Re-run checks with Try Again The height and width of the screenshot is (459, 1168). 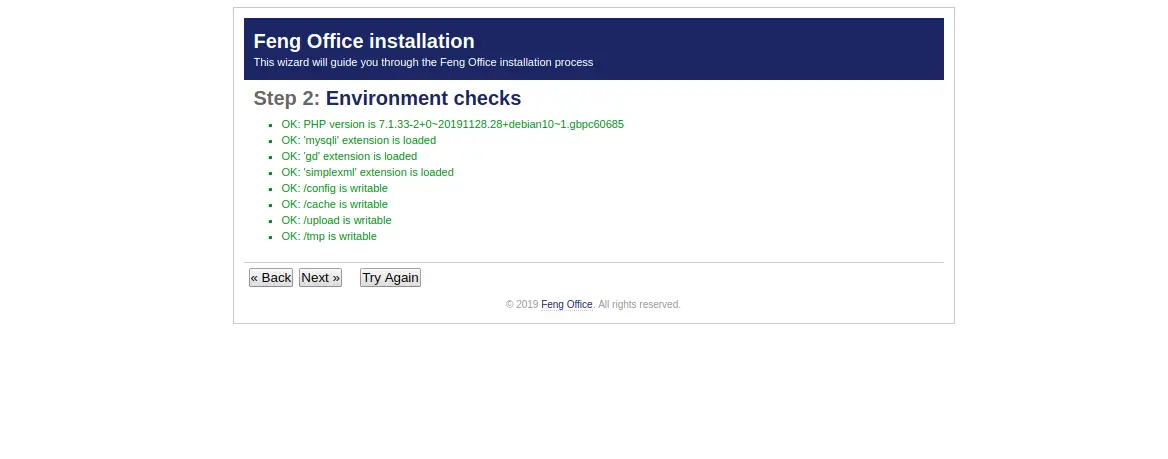[390, 278]
